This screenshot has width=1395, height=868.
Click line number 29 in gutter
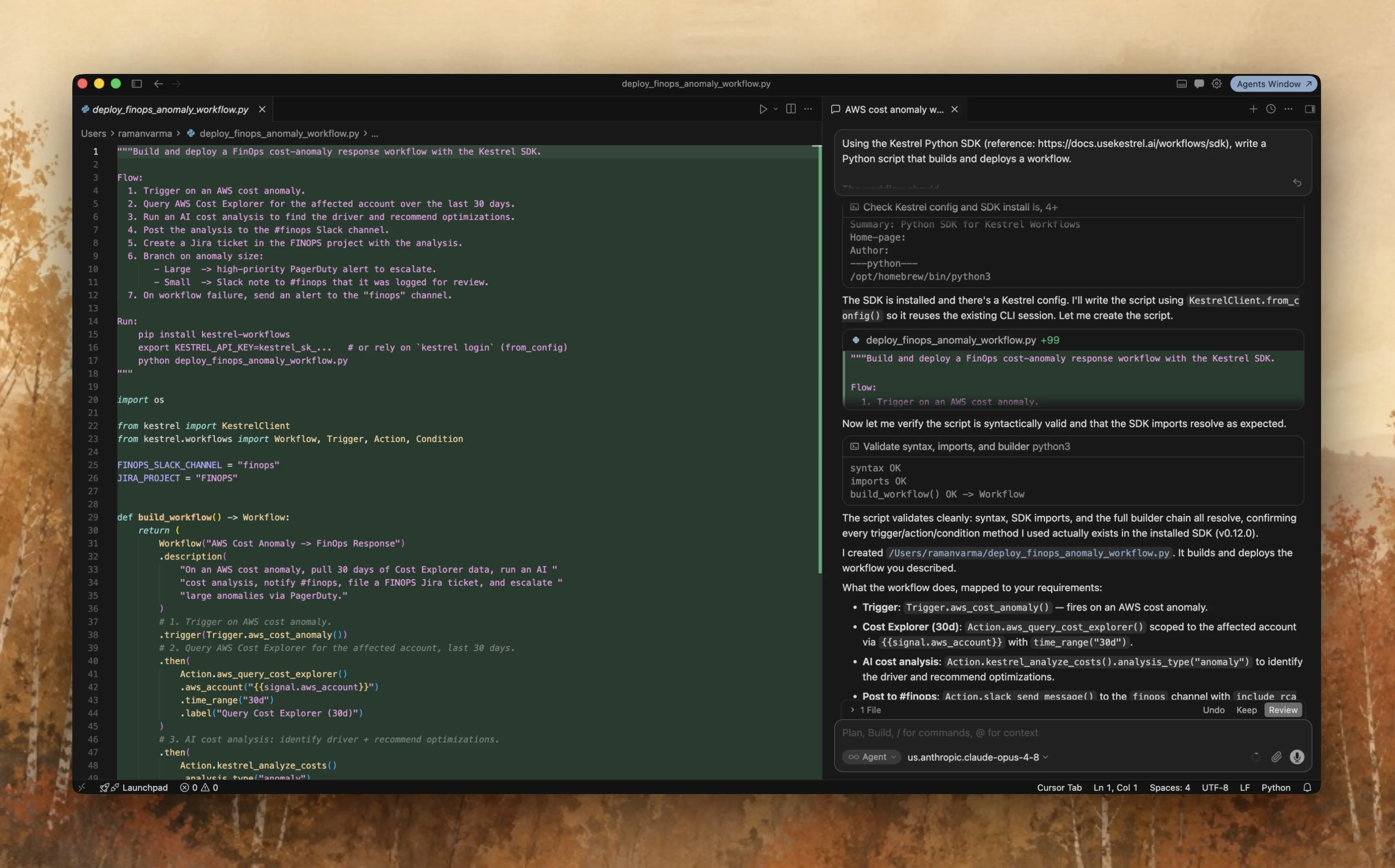[93, 517]
